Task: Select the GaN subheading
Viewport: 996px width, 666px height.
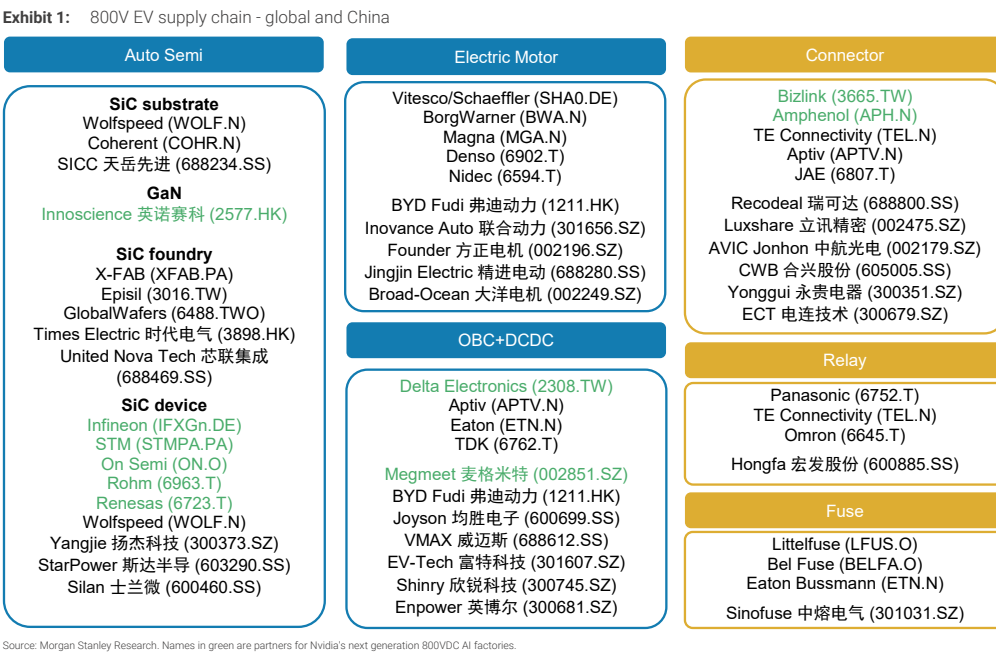Action: [164, 193]
